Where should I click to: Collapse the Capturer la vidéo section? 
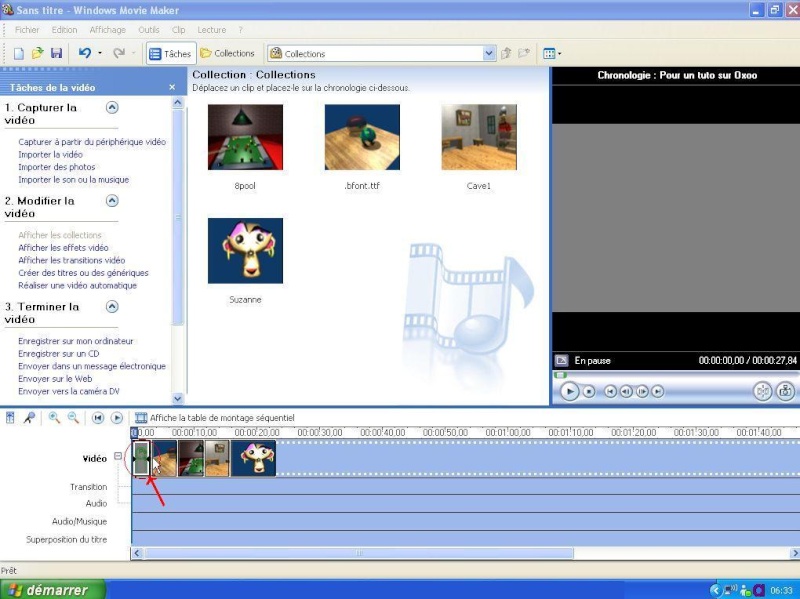coord(112,107)
